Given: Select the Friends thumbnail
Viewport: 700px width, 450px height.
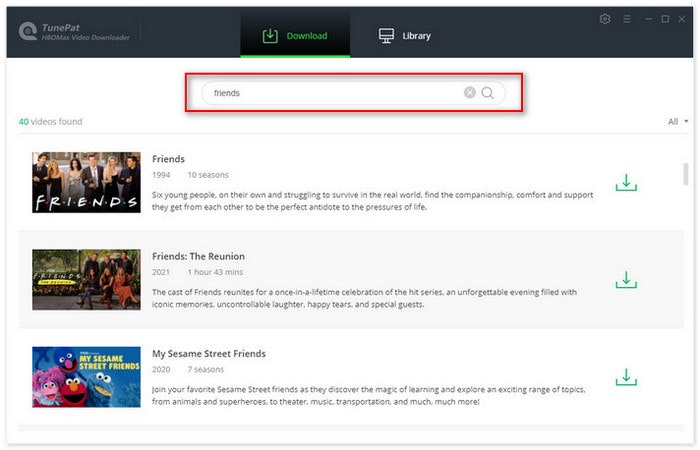Looking at the screenshot, I should pyautogui.click(x=86, y=182).
